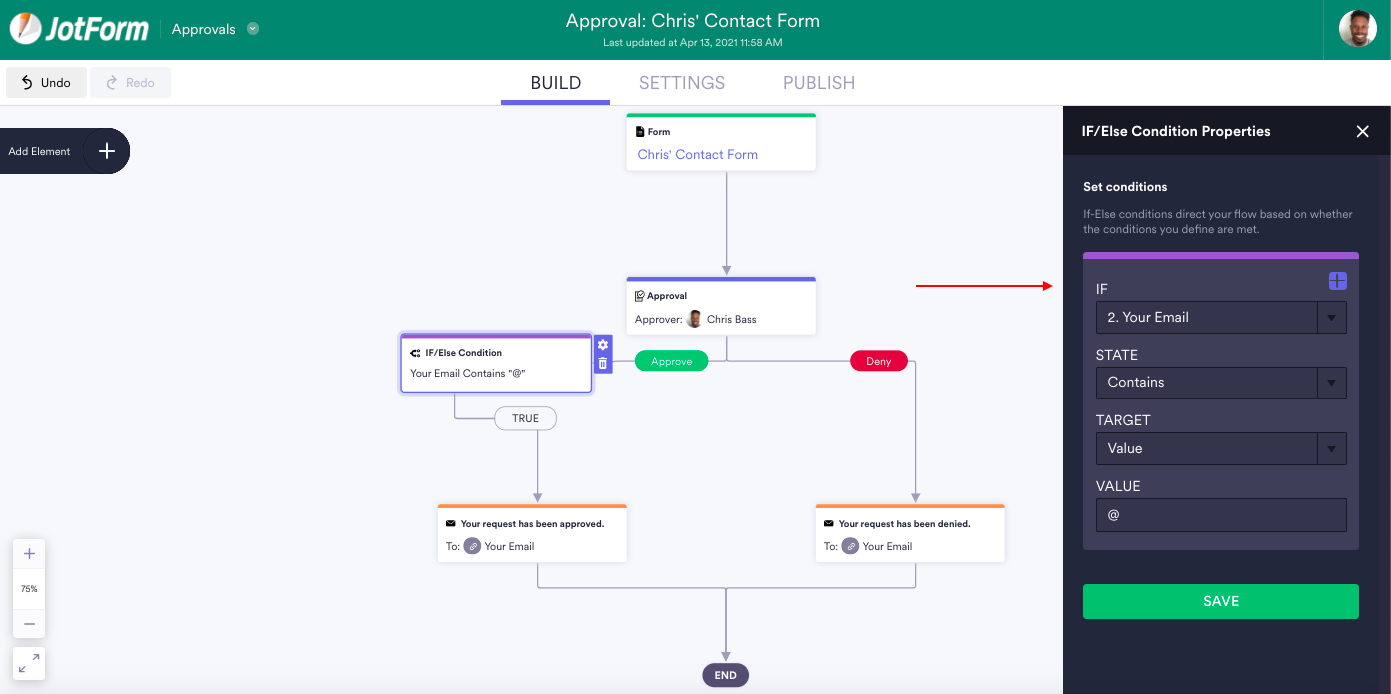Open the STATE Contains dropdown
Image resolution: width=1391 pixels, height=694 pixels.
1331,383
